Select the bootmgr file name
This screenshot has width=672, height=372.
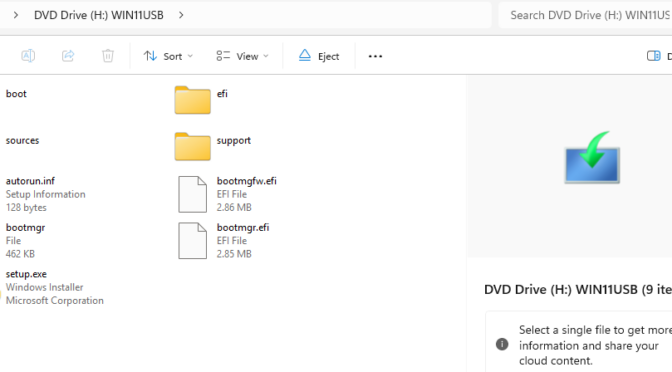25,228
